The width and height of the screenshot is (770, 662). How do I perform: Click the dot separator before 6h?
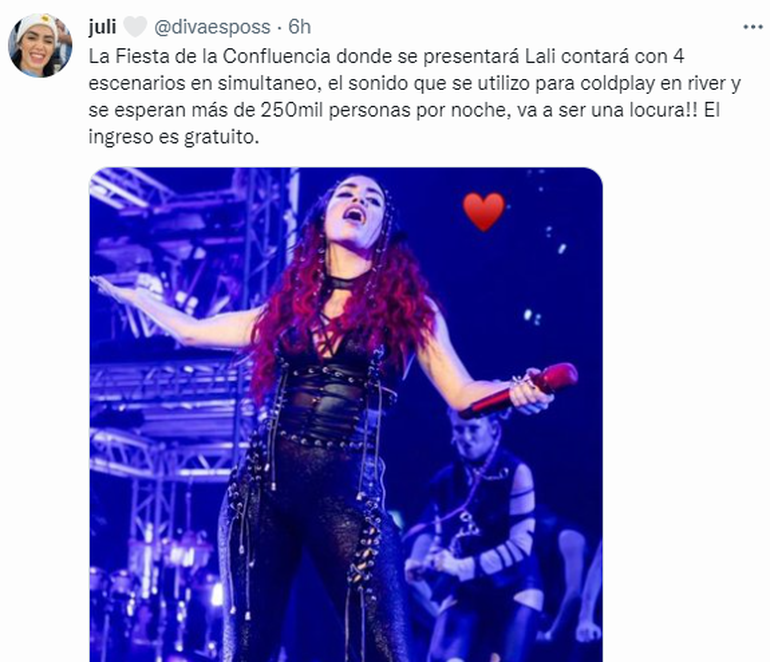point(279,28)
